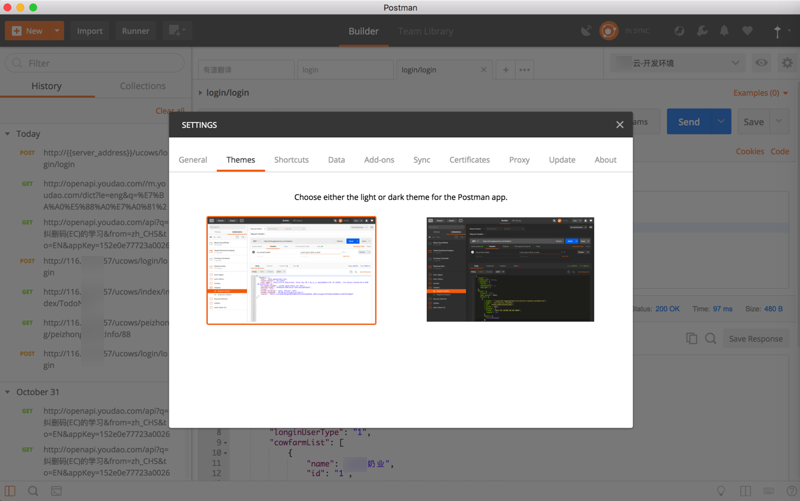This screenshot has width=800, height=501.
Task: Open the Cookies link
Action: [749, 151]
